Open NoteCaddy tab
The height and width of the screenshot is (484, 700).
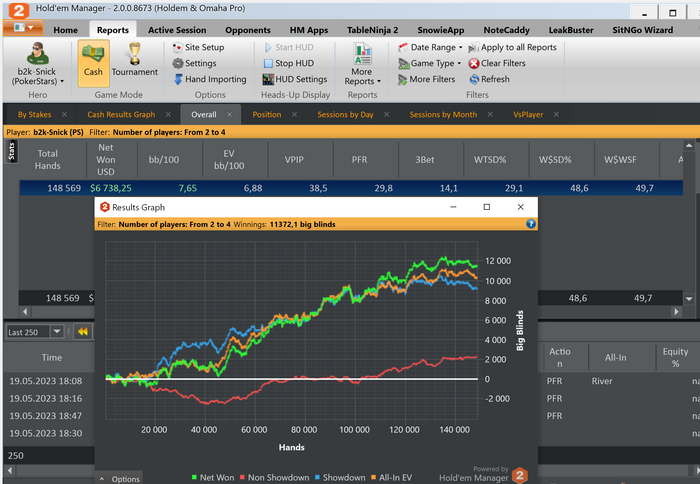[506, 30]
